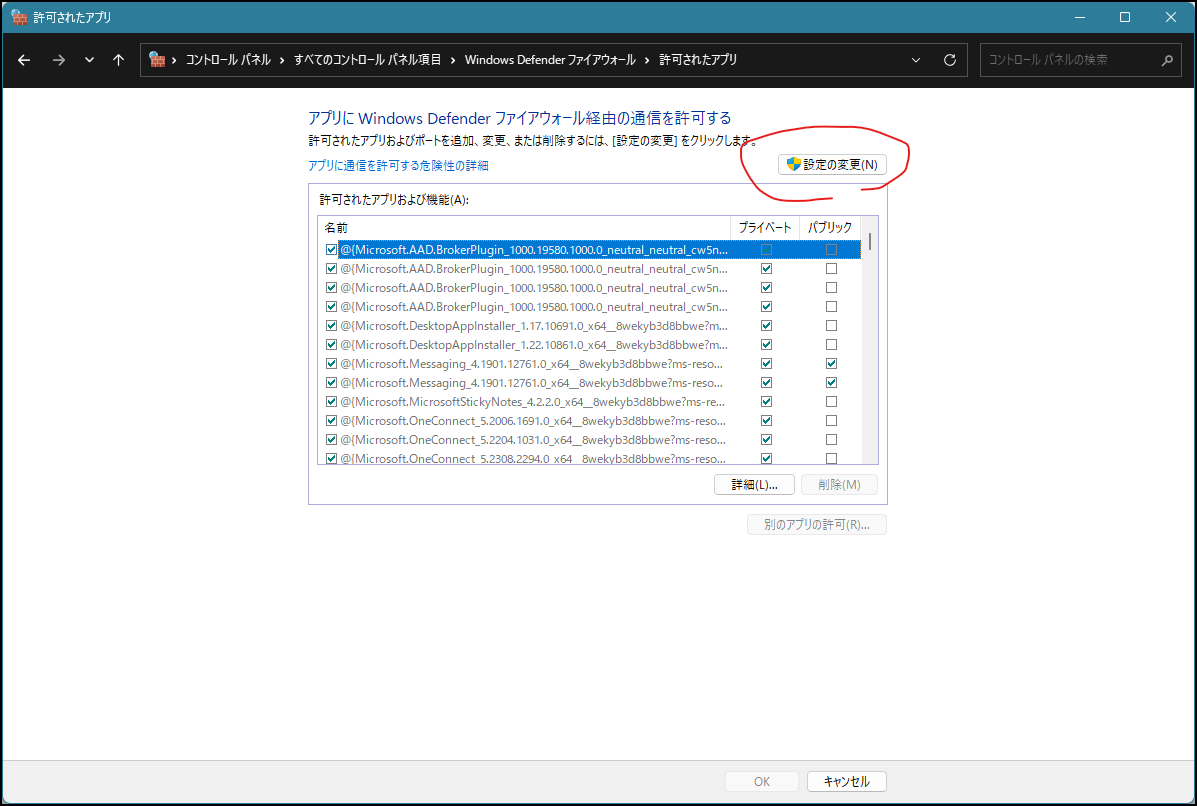Close the 許可されたアプリ window

click(x=1170, y=17)
